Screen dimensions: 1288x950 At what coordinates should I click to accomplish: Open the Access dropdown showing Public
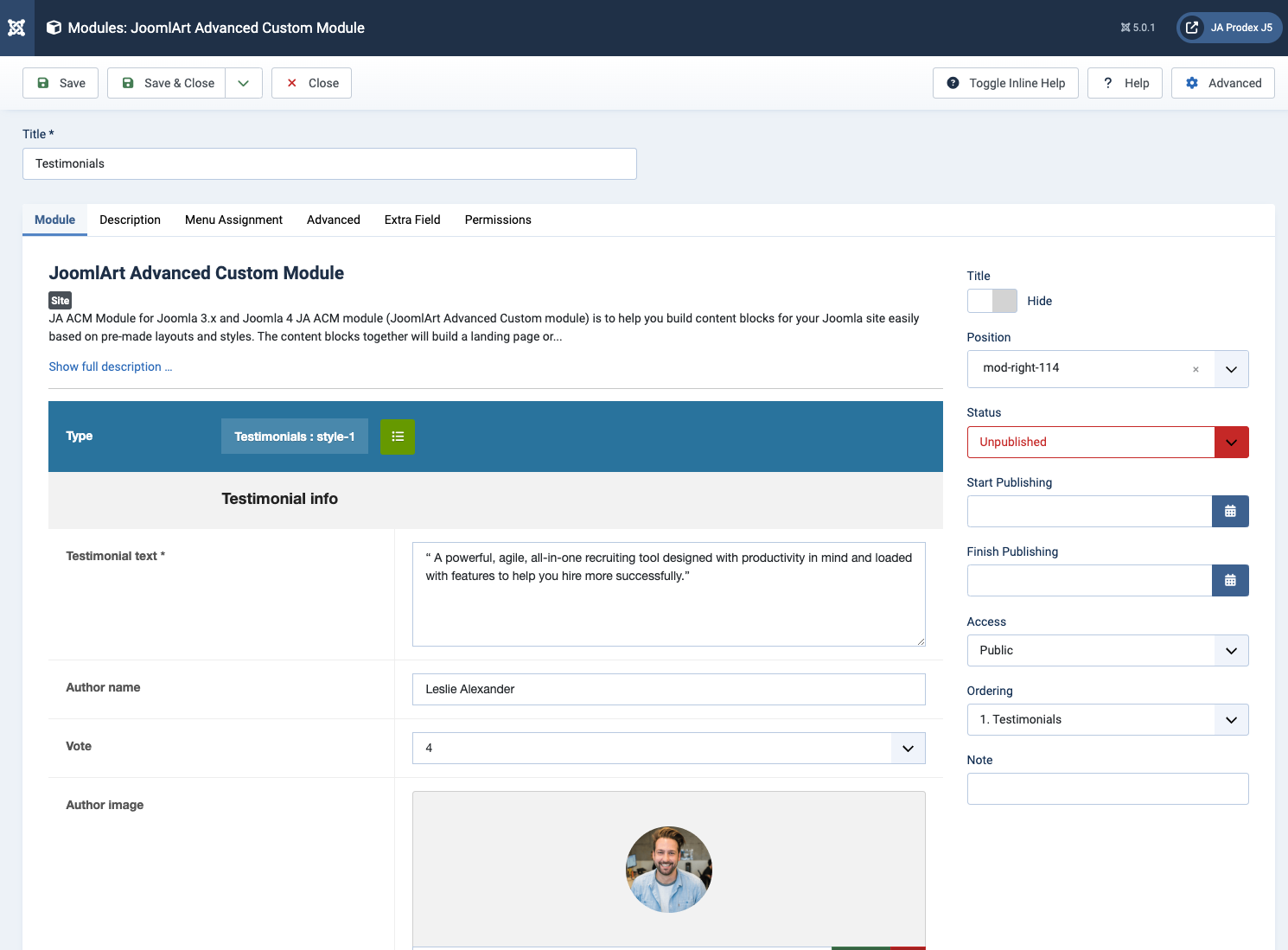1107,650
